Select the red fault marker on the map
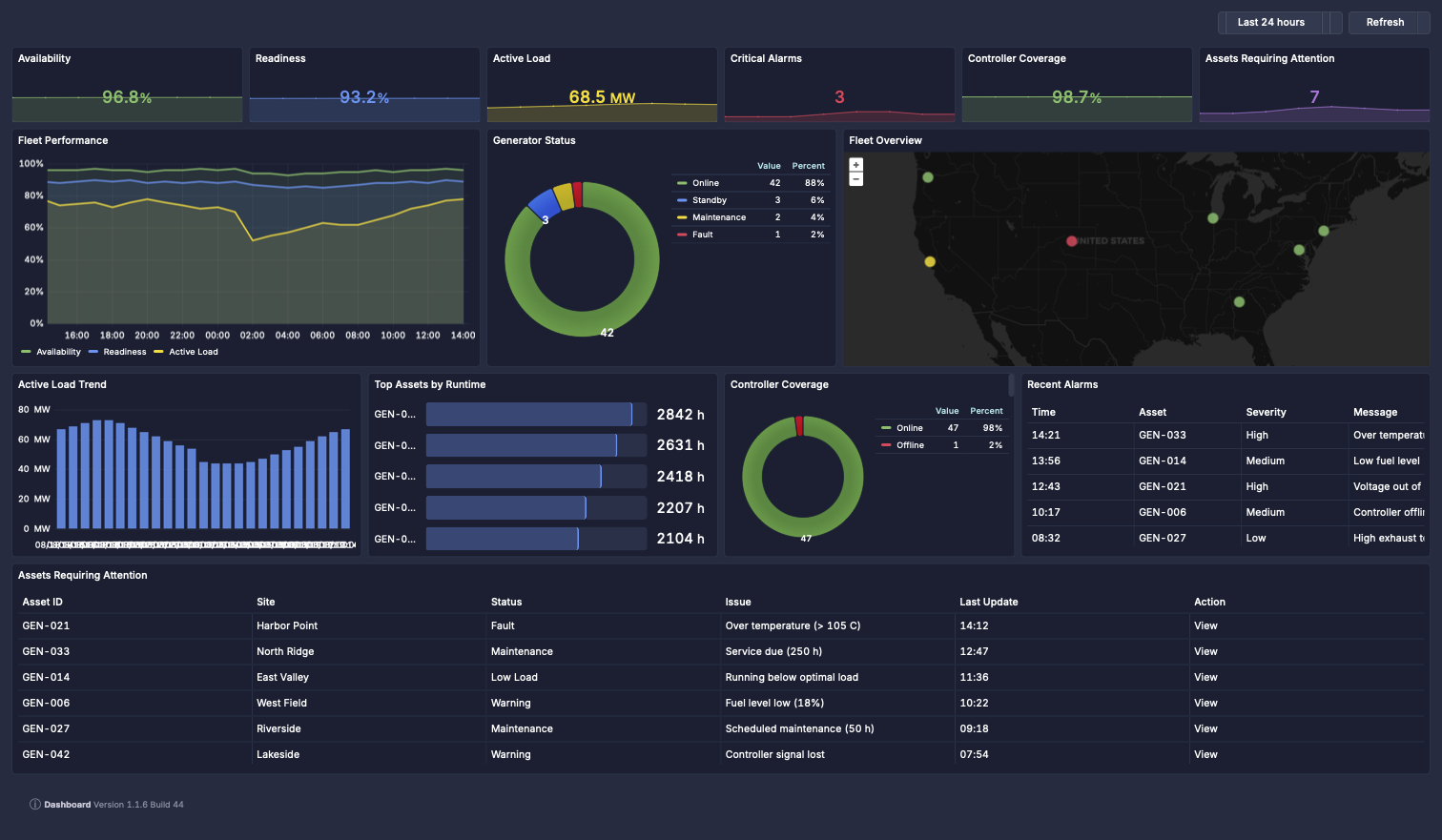Screen dimensions: 1442x840 [1072, 241]
